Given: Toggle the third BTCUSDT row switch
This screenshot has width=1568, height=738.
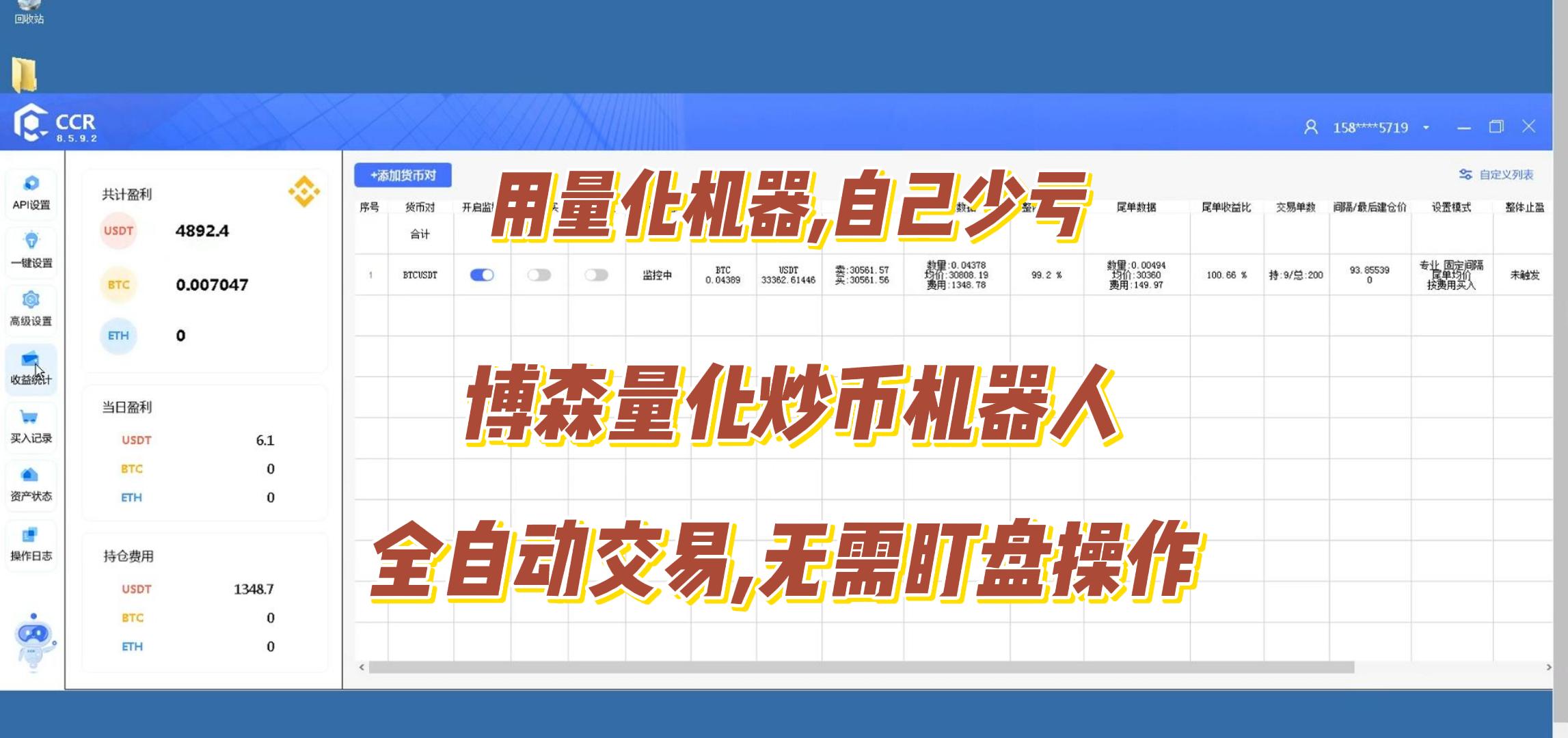Looking at the screenshot, I should pos(596,275).
